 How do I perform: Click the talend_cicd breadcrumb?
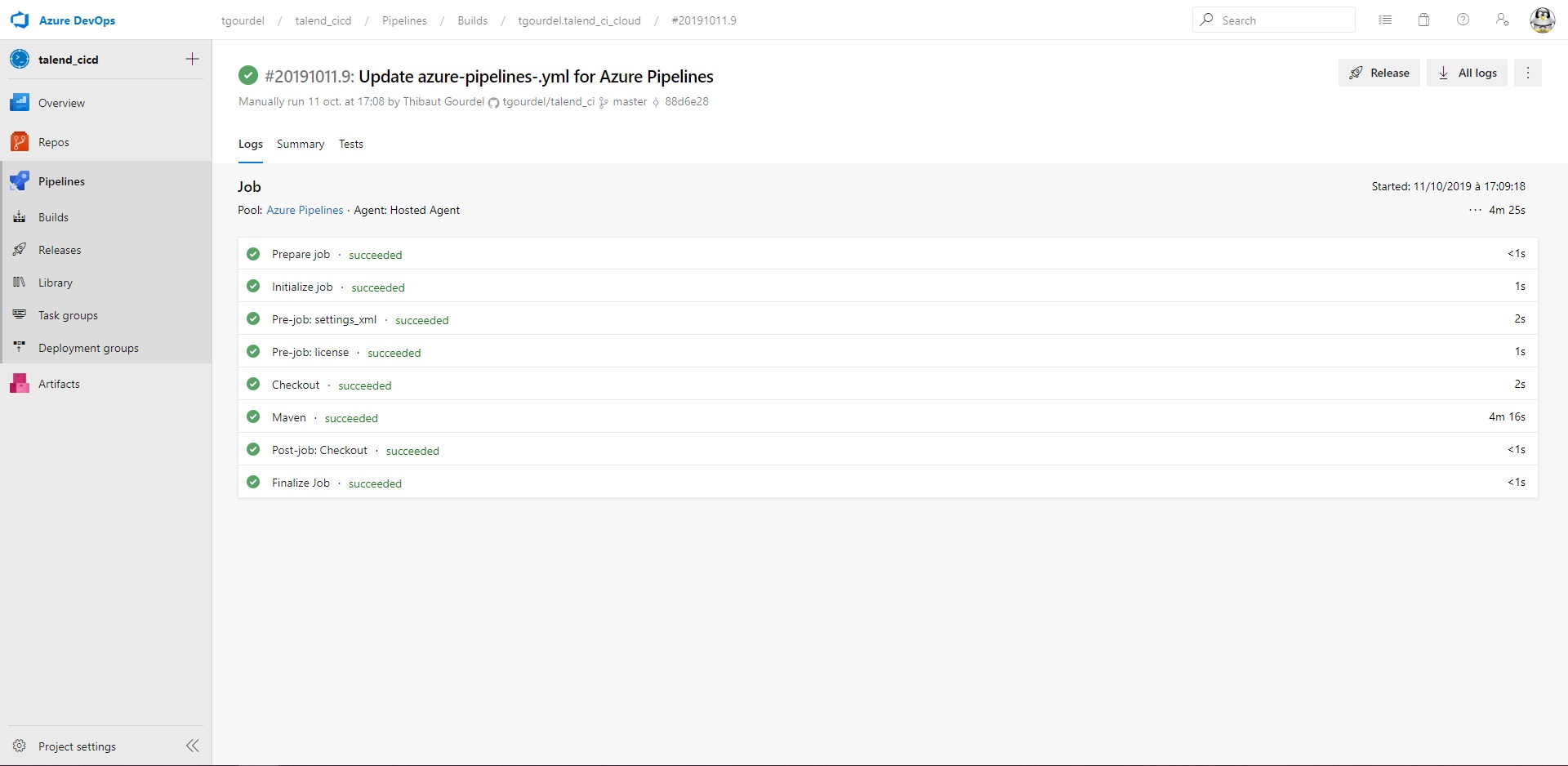(323, 20)
